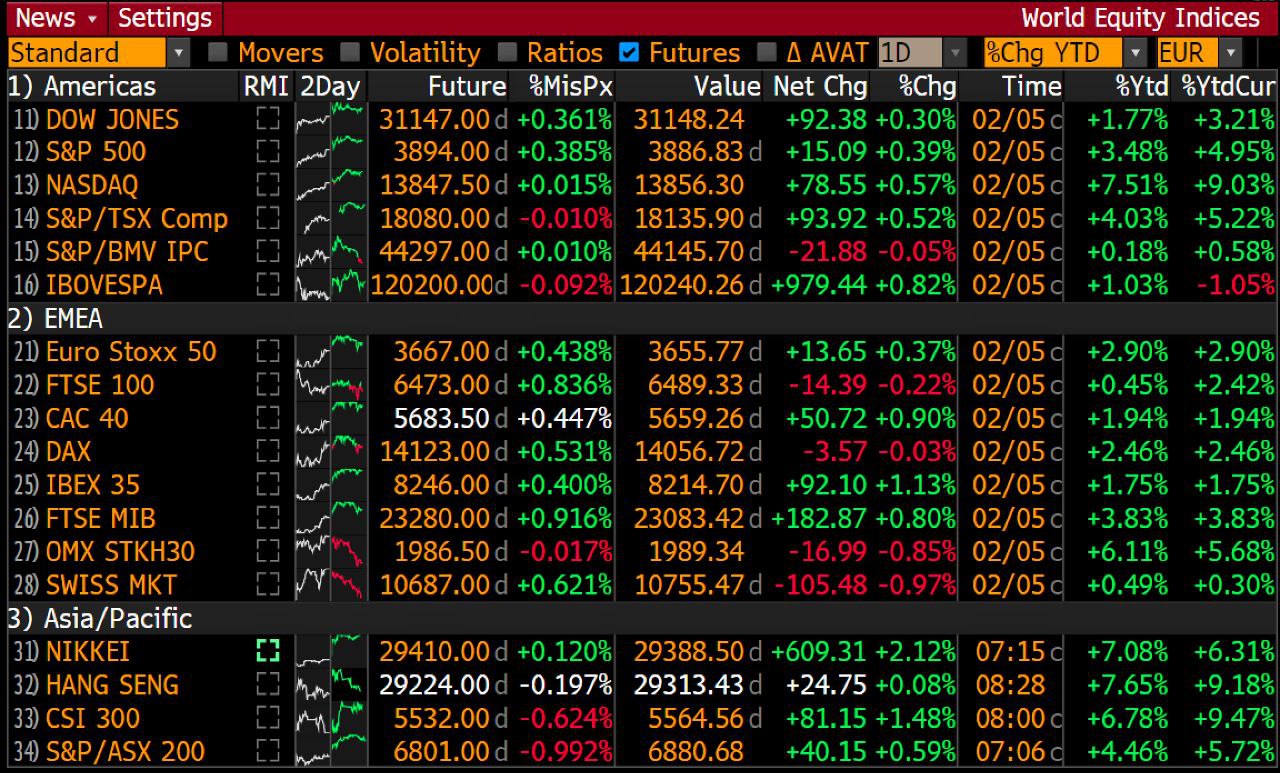Viewport: 1280px width, 773px height.
Task: Sort by the %YtdCur column header
Action: [x=1228, y=86]
